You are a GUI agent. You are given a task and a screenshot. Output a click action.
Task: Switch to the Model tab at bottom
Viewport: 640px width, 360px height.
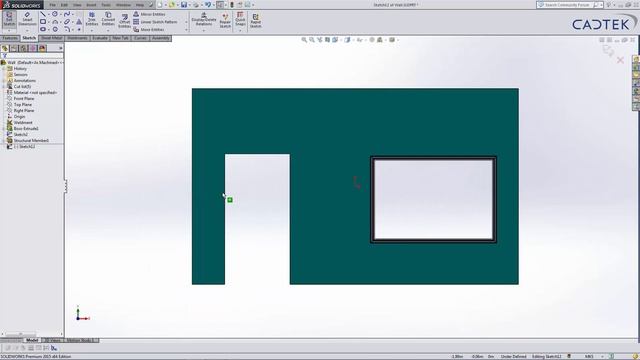point(32,340)
